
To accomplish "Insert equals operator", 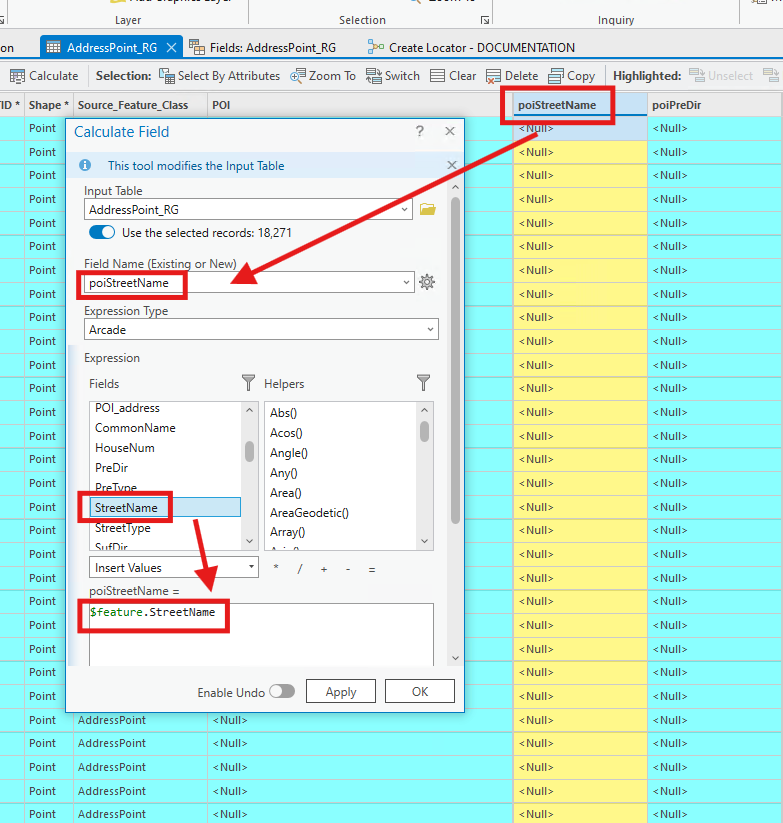I will (x=372, y=569).
